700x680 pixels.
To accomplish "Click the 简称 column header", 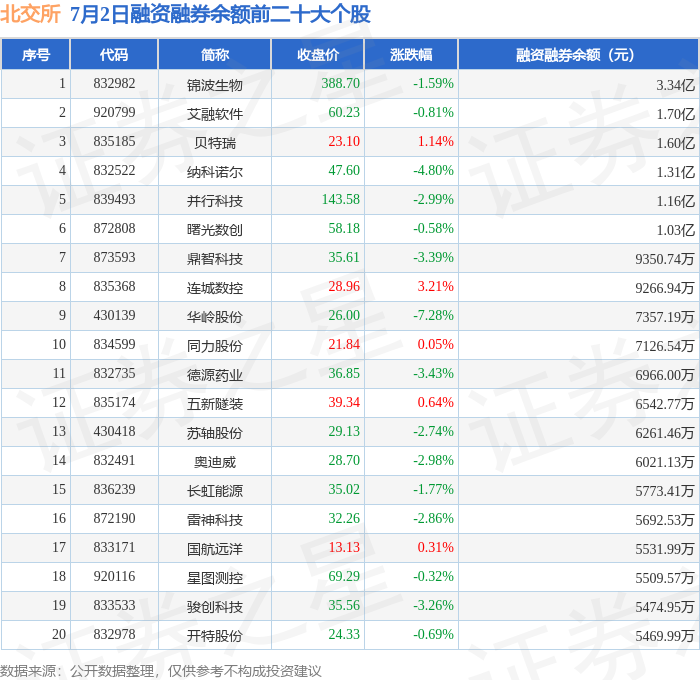I will pos(215,55).
